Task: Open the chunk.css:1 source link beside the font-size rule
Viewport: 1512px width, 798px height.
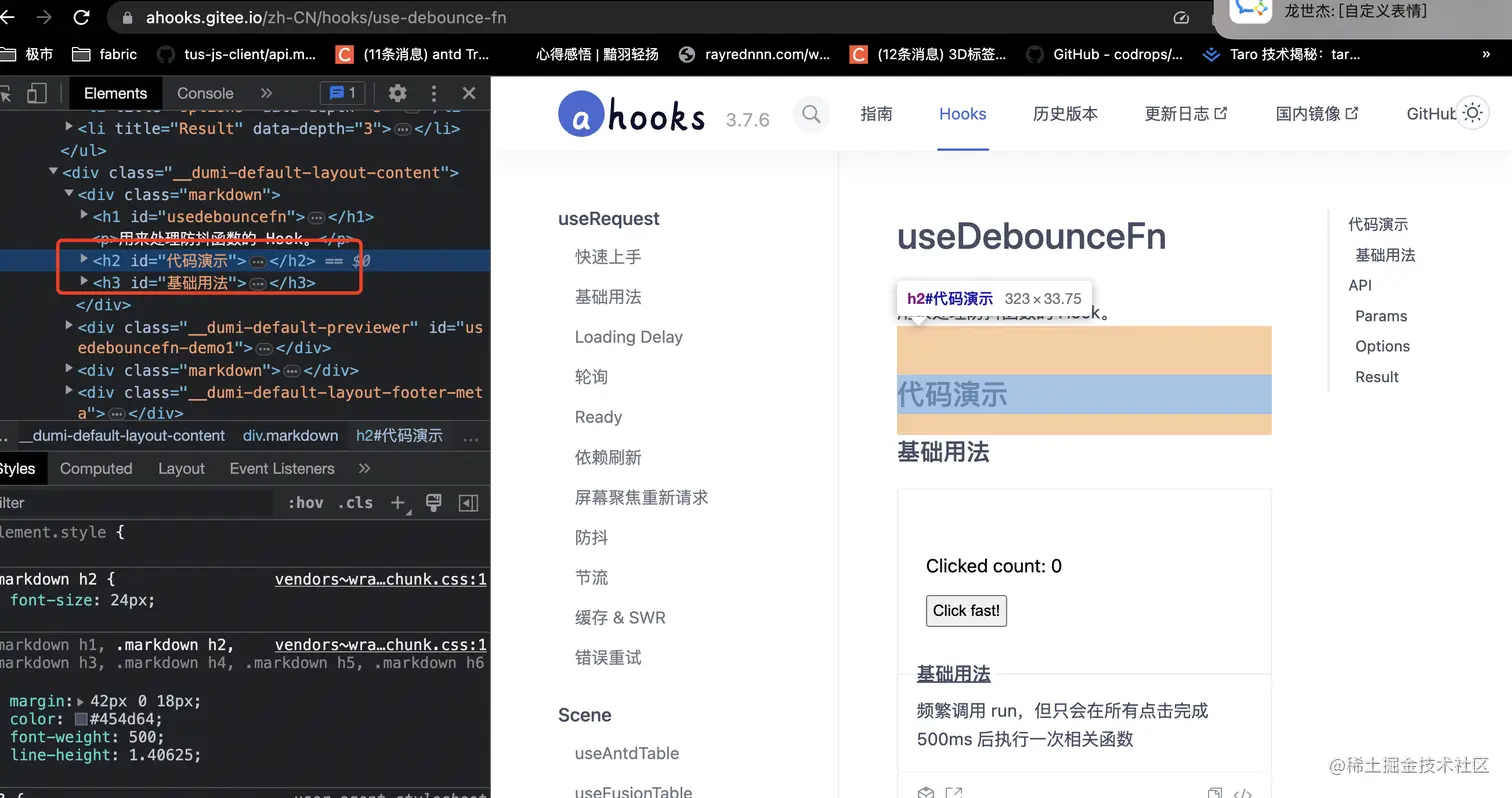Action: click(381, 579)
